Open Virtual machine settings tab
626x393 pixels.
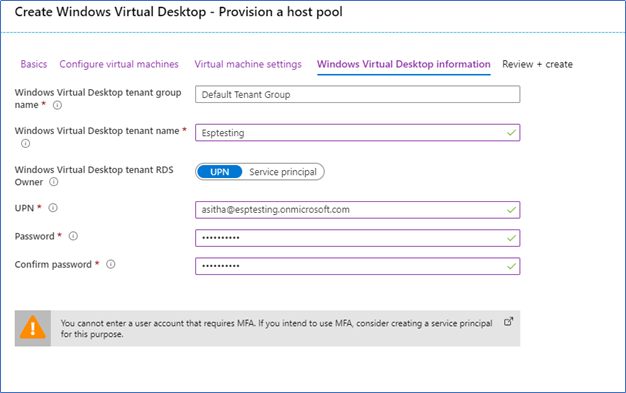[248, 64]
